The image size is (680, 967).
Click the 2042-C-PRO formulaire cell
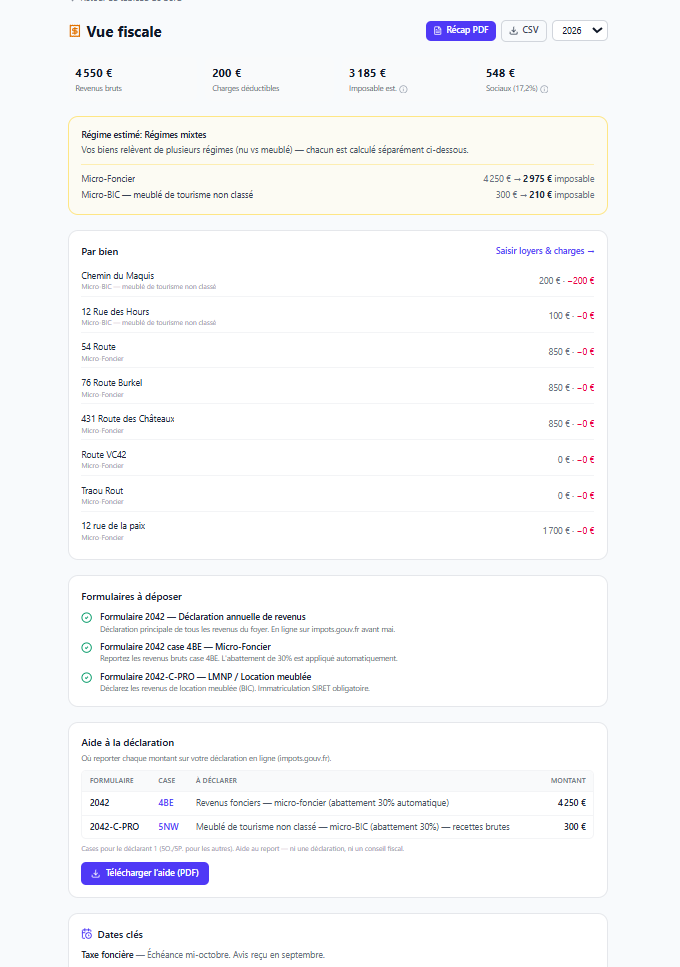(x=115, y=827)
